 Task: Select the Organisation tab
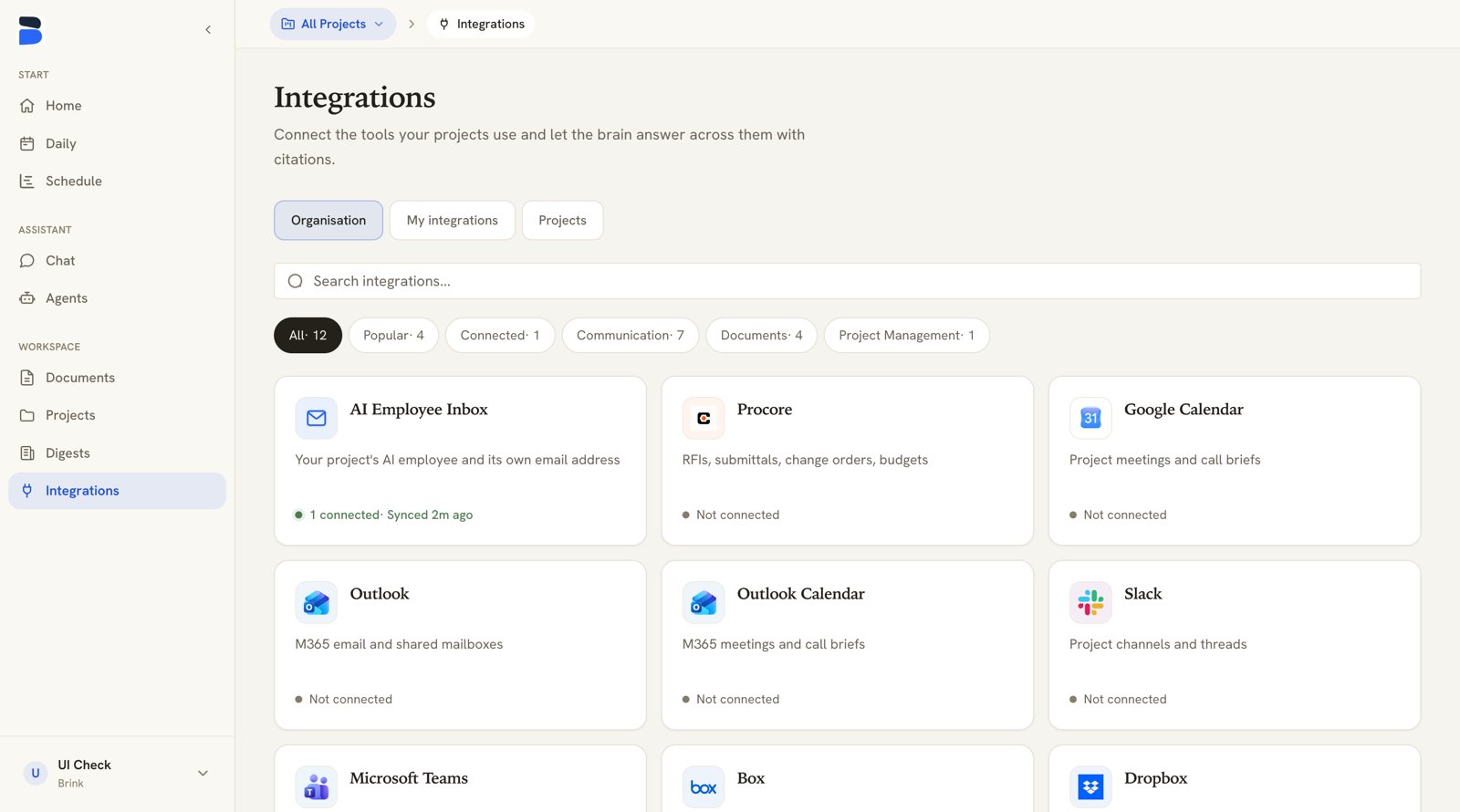click(328, 221)
